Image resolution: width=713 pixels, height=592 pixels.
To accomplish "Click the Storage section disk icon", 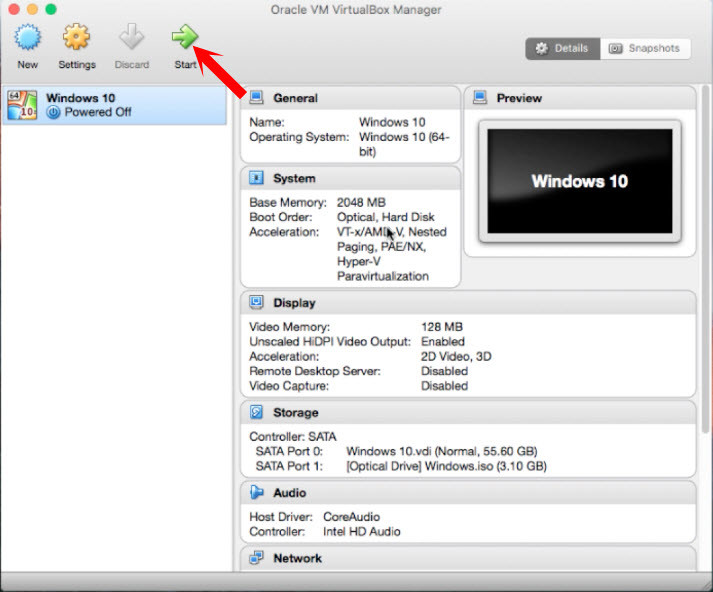I will click(256, 412).
